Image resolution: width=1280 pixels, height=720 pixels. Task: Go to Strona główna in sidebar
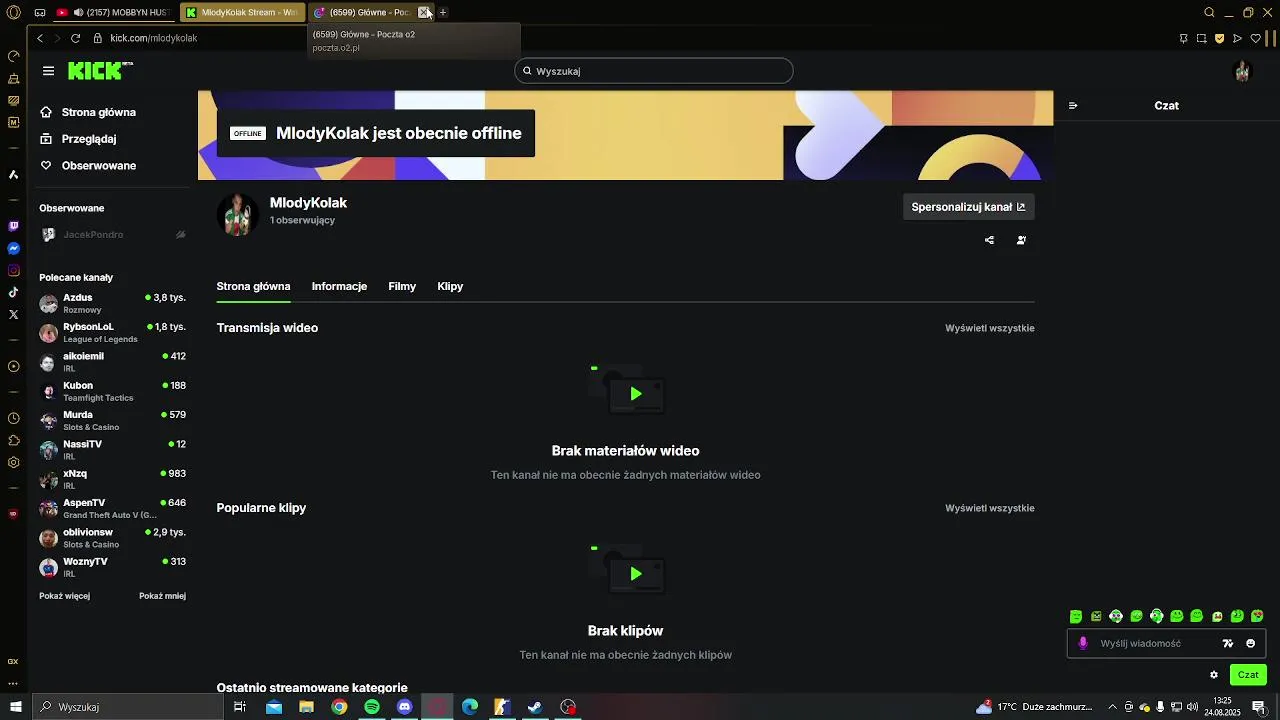tap(88, 113)
